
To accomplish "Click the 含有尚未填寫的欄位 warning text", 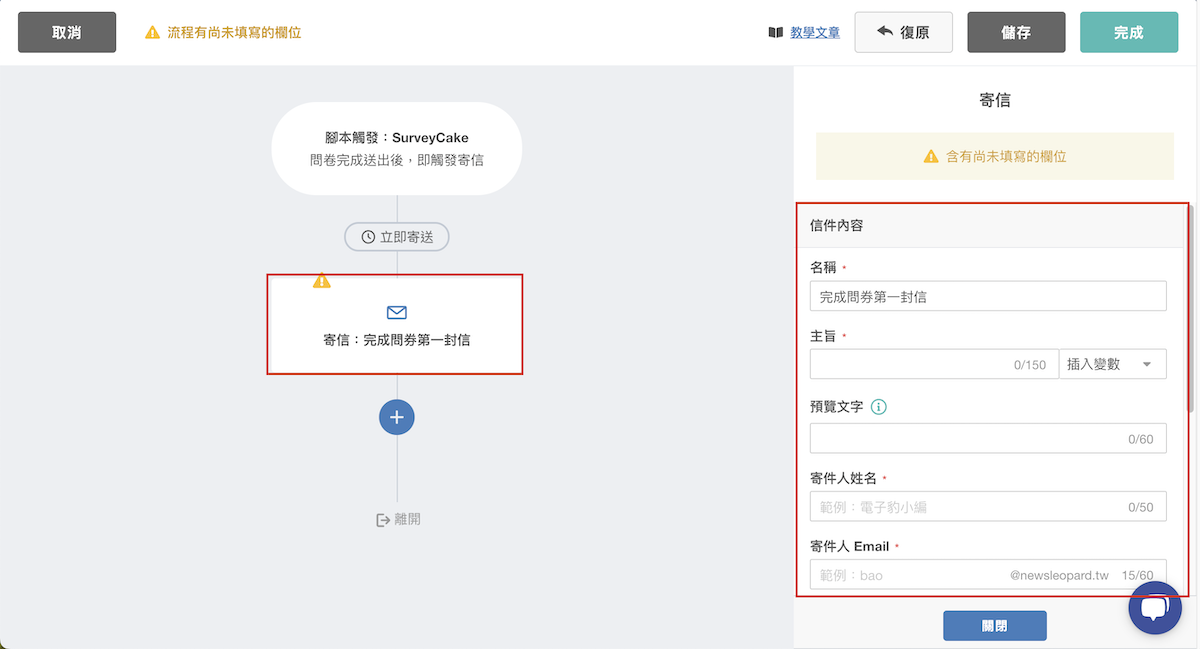I will 1007,157.
